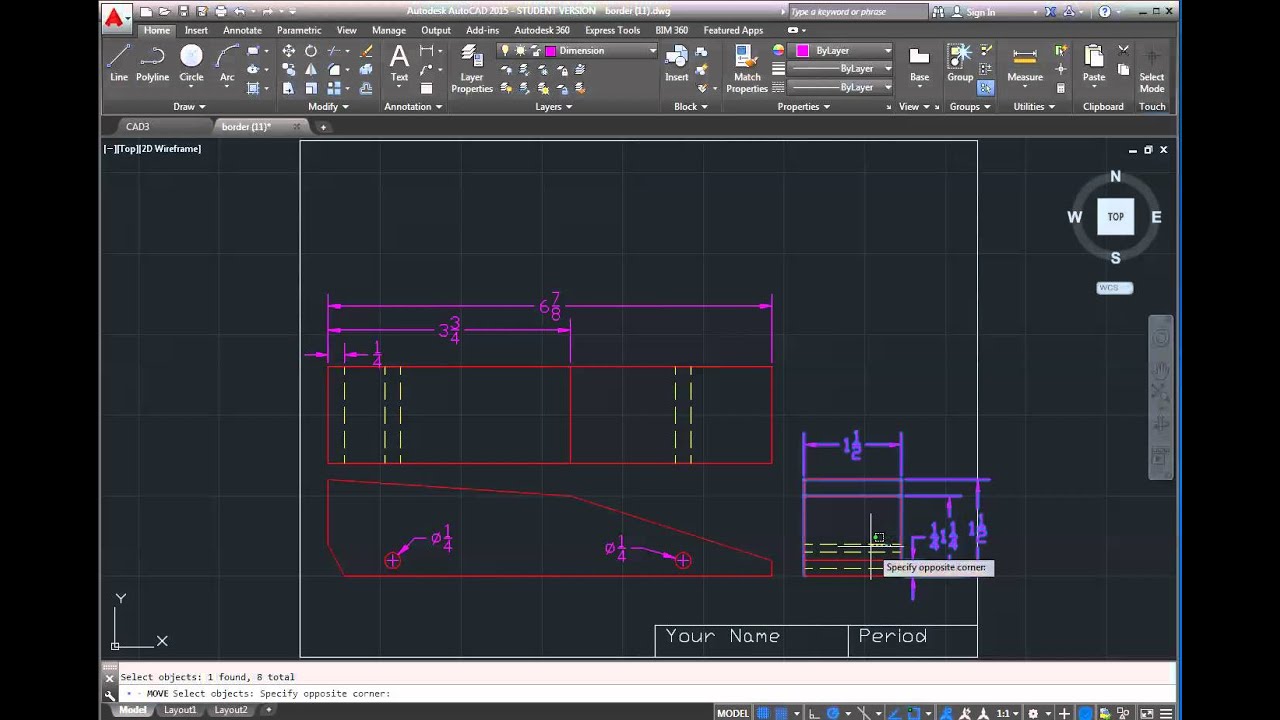Click the Quick Calculator icon in Utilities
This screenshot has width=1280, height=720.
[x=1061, y=88]
